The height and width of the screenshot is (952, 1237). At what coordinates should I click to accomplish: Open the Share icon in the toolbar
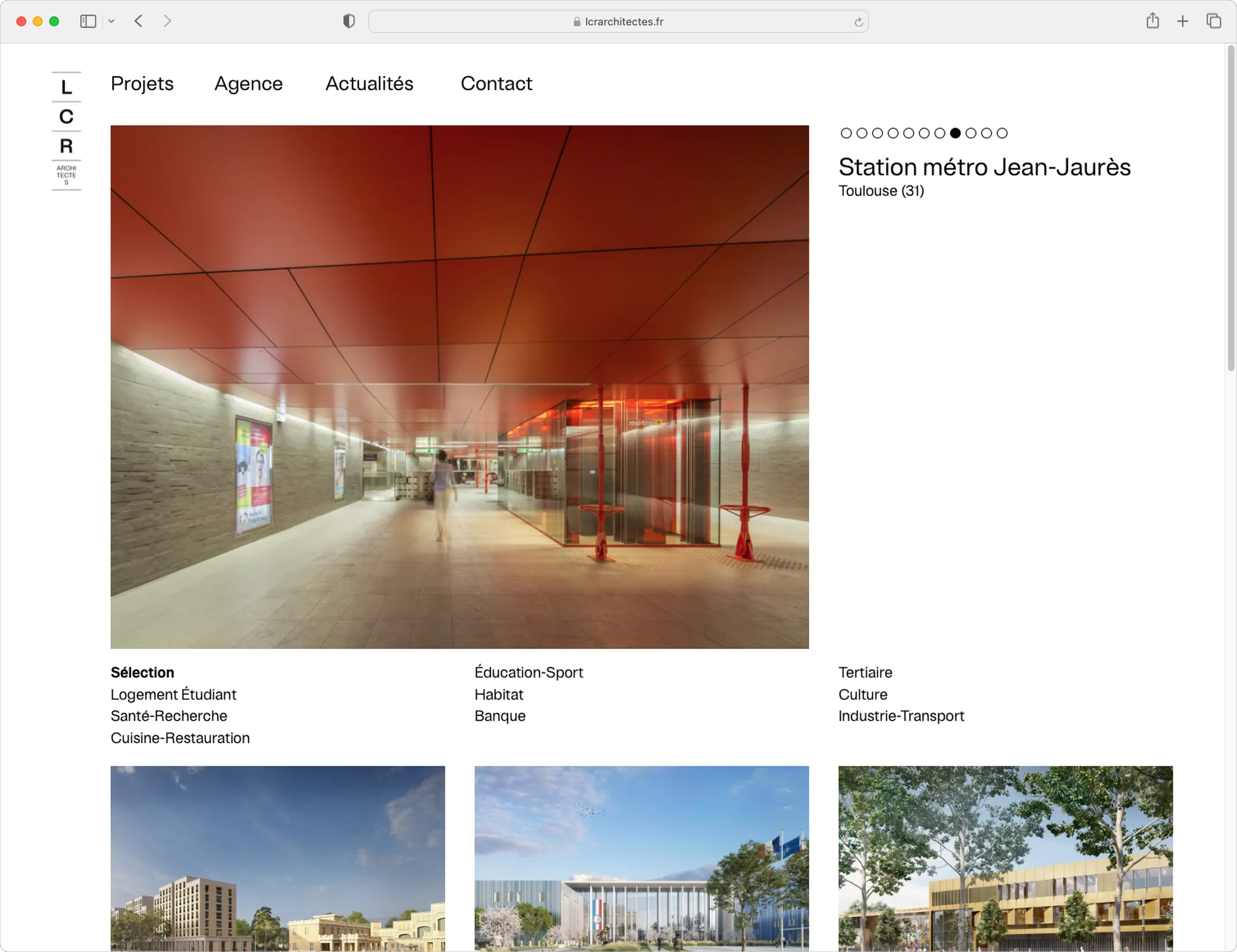click(1152, 21)
